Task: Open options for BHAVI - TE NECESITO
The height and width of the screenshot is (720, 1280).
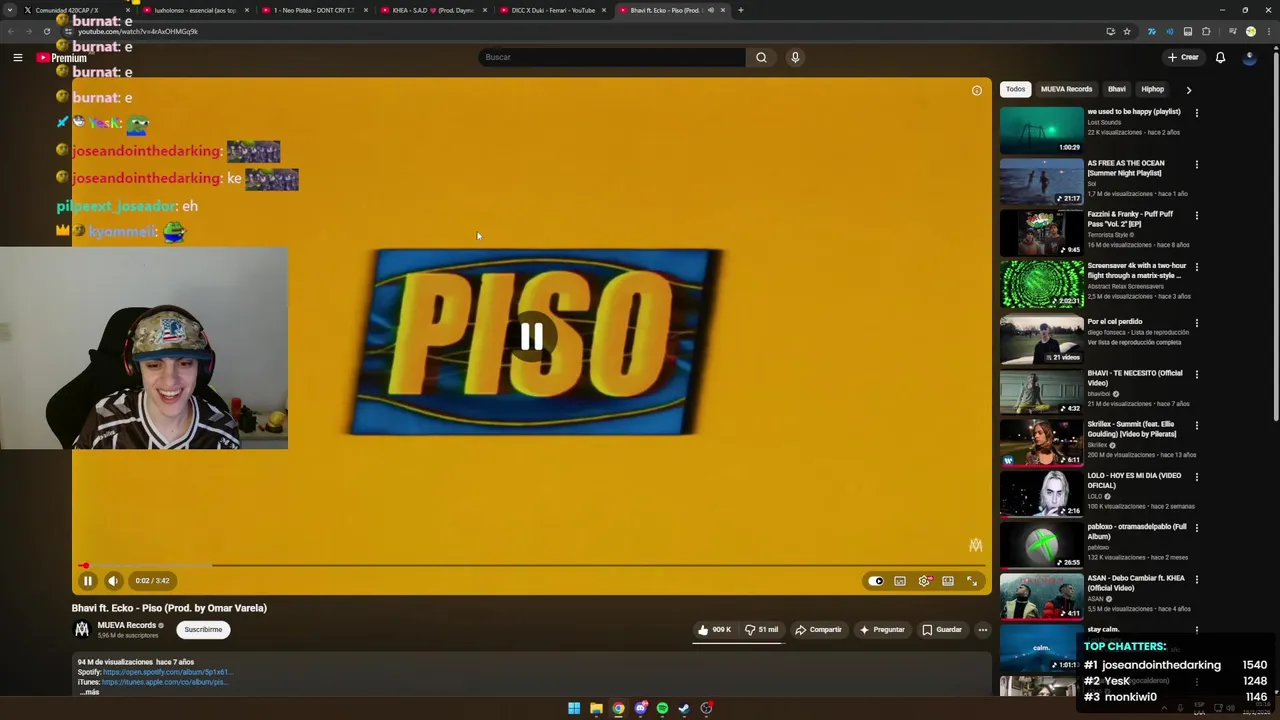Action: click(1196, 374)
